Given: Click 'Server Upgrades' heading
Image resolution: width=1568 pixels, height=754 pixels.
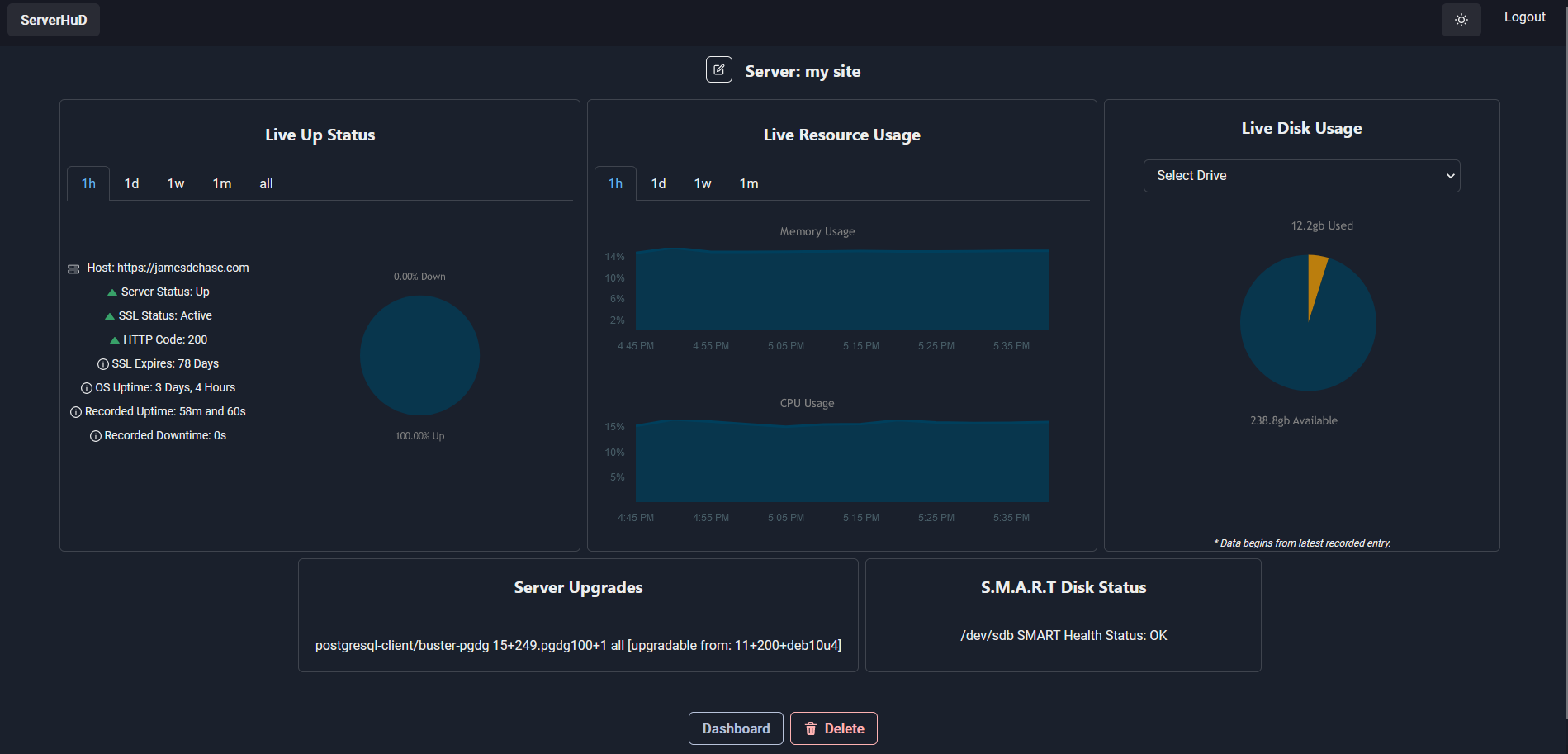Looking at the screenshot, I should coord(578,588).
